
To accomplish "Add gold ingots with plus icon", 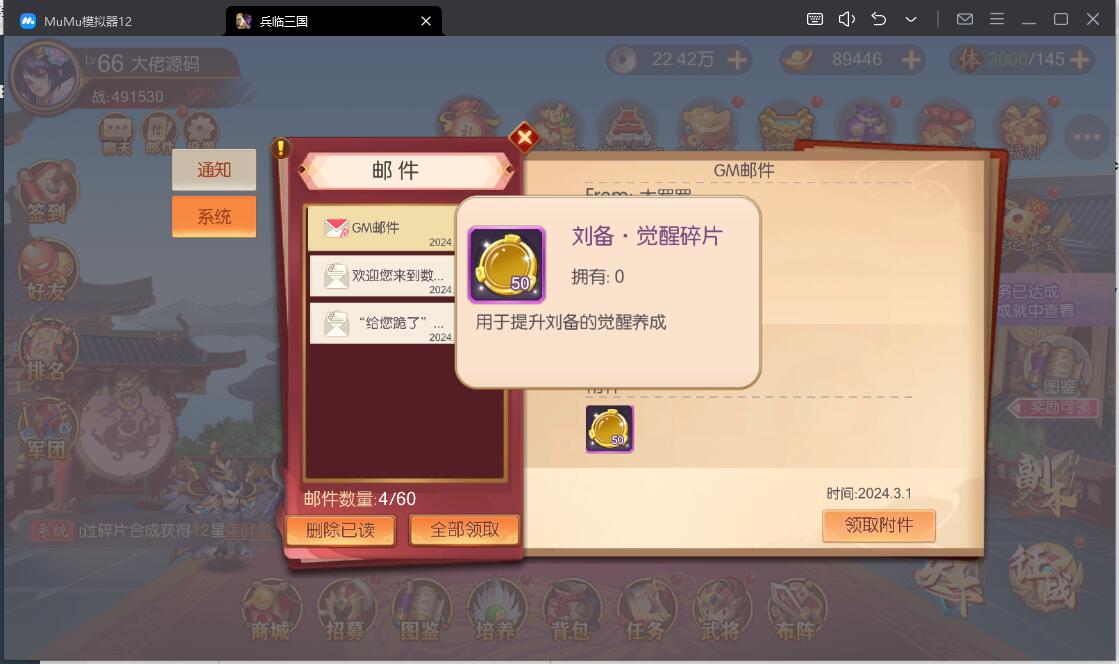I will [911, 59].
